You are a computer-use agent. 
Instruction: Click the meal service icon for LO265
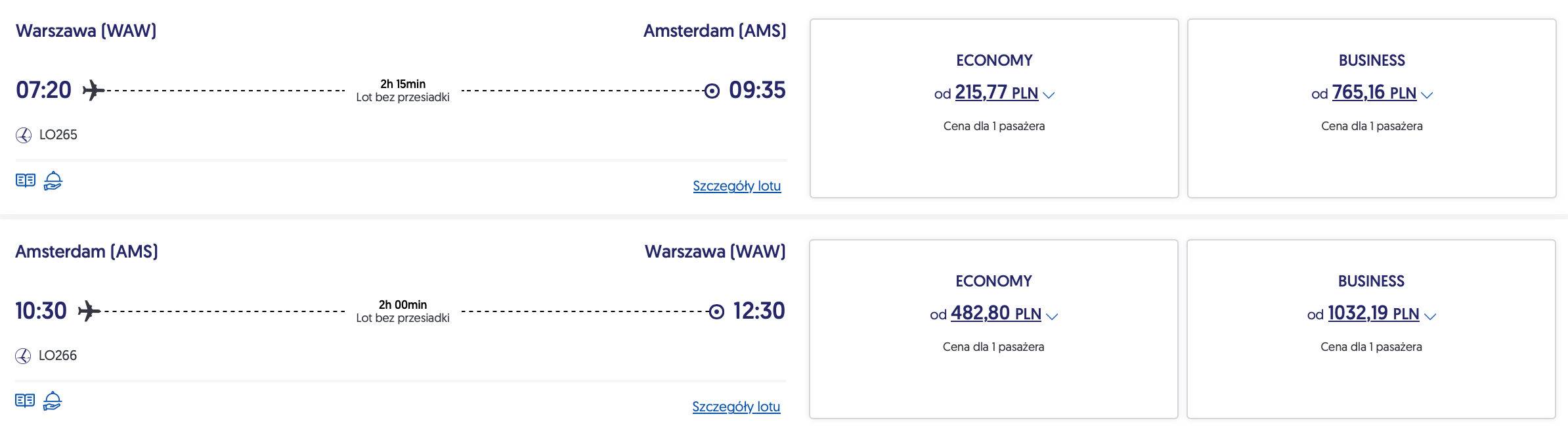53,181
